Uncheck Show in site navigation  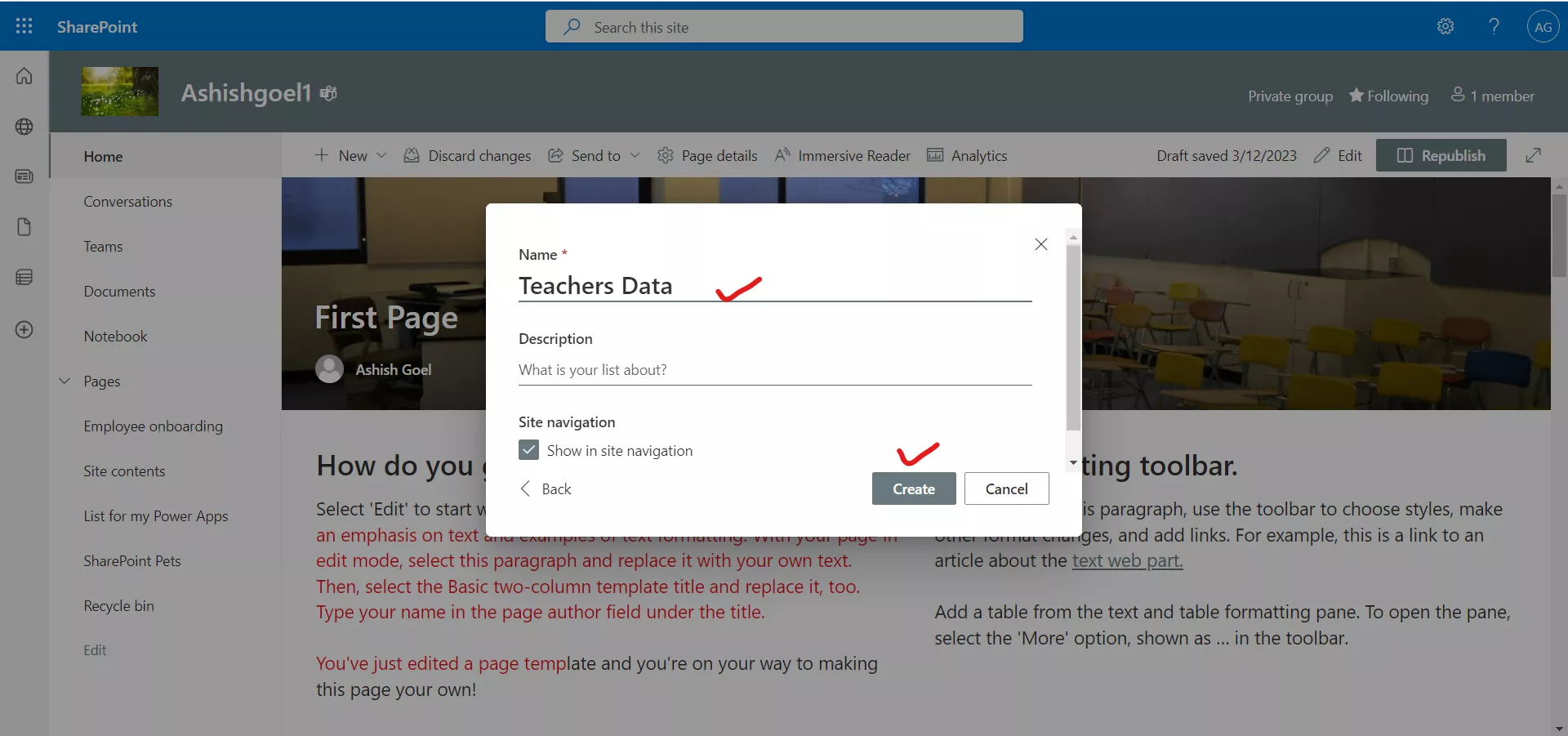(x=528, y=449)
